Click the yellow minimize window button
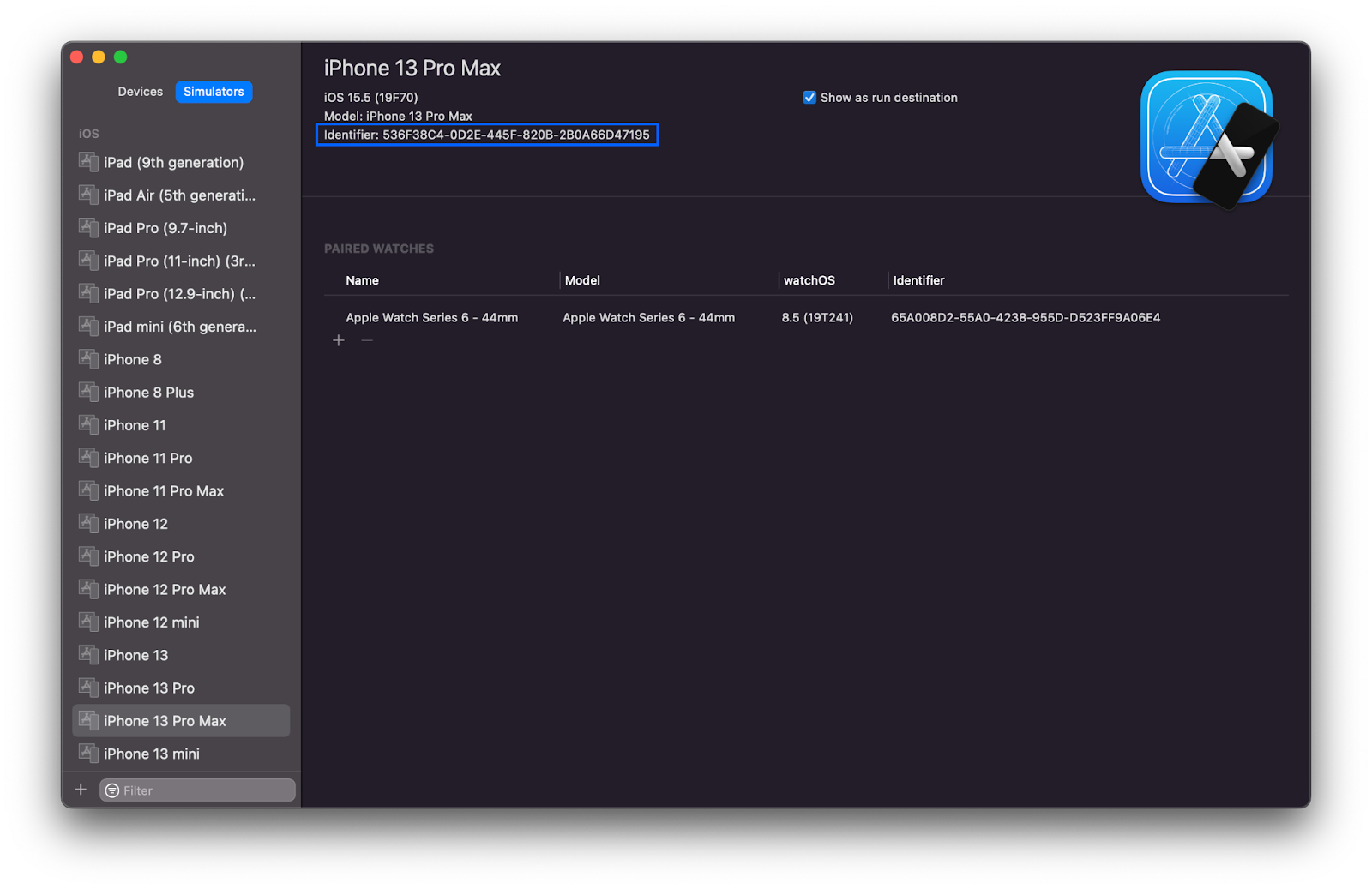1372x889 pixels. [x=99, y=57]
